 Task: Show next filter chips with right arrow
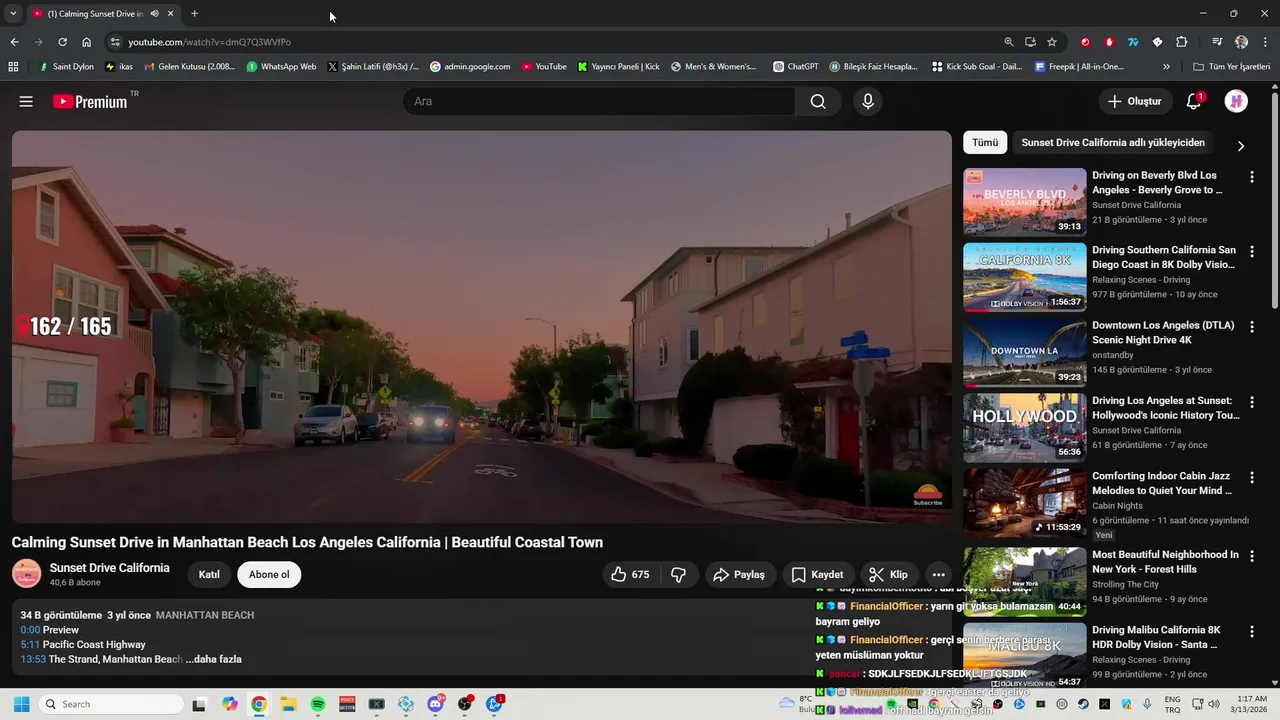coord(1240,146)
